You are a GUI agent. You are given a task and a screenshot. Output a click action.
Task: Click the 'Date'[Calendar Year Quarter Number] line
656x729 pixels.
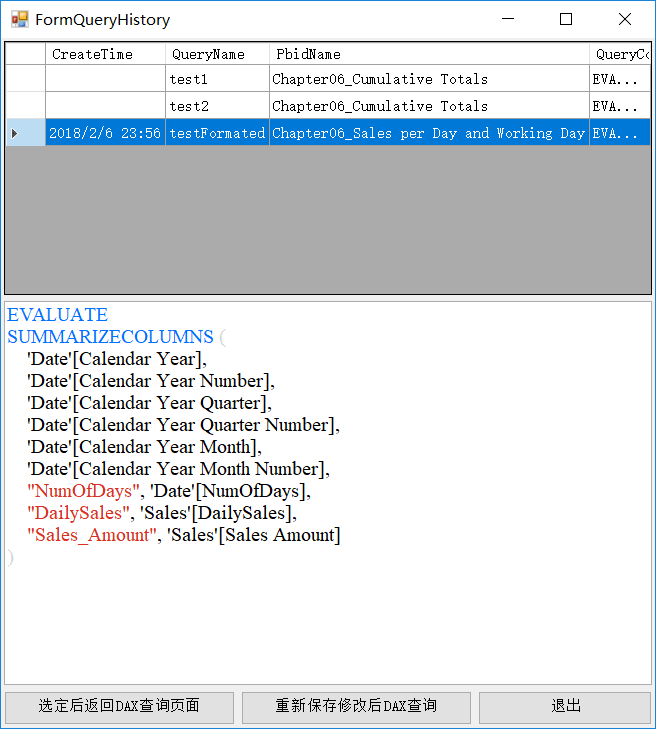click(x=183, y=425)
